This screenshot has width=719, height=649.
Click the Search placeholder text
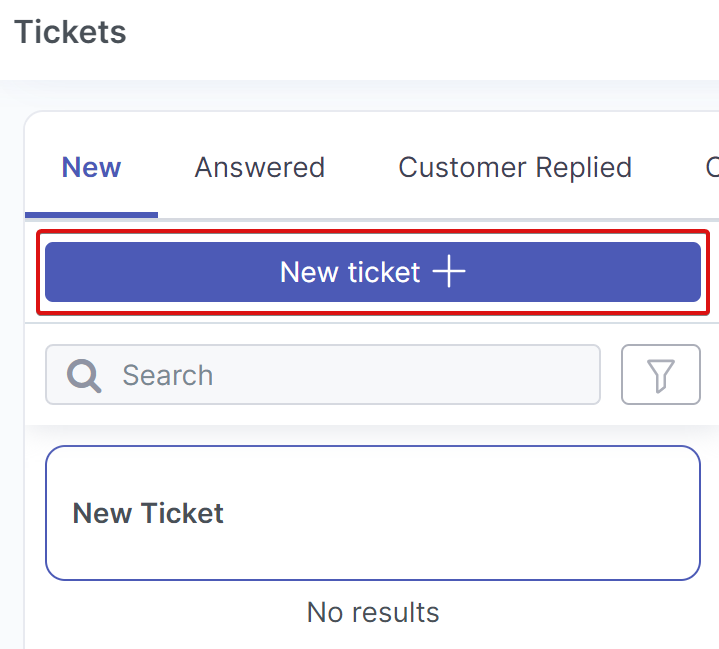coord(167,376)
